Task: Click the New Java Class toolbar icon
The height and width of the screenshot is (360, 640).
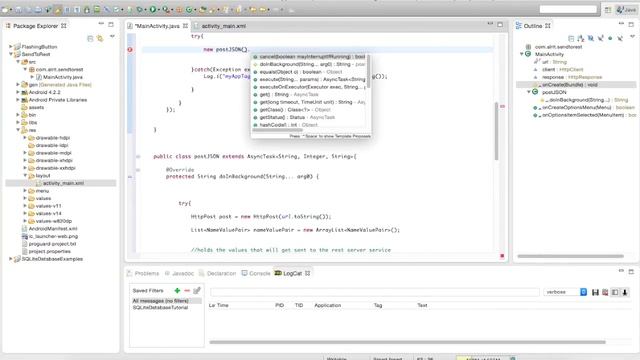Action: tap(189, 9)
